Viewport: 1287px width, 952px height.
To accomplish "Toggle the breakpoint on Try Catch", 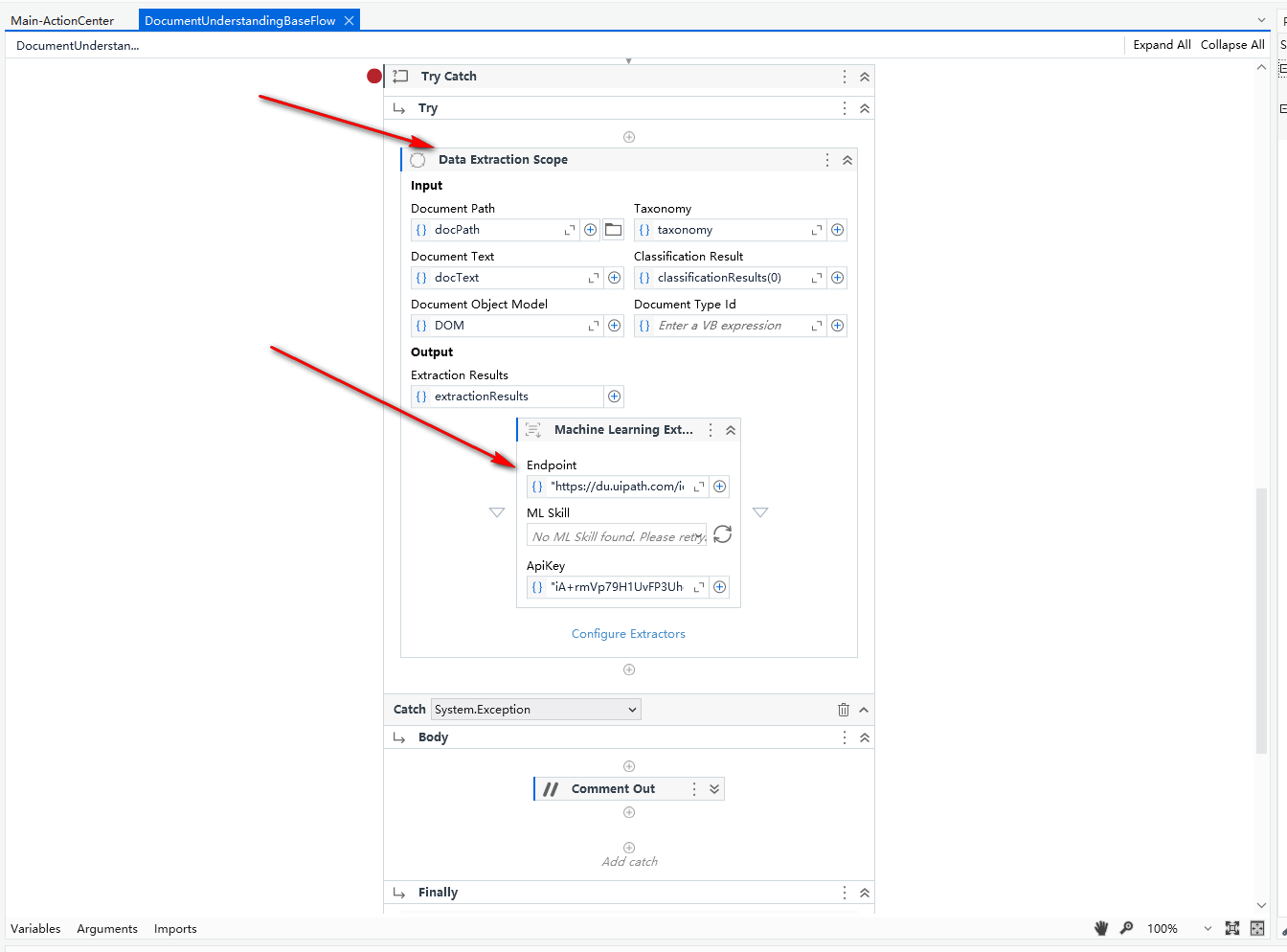I will coord(374,76).
